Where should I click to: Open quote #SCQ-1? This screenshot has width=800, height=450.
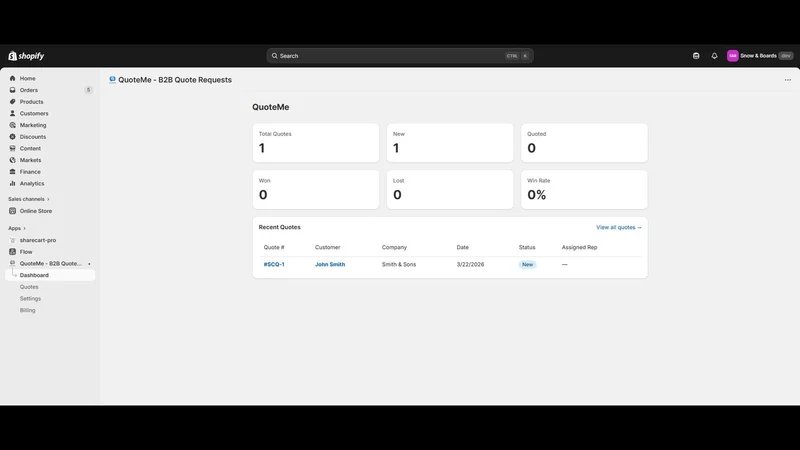tap(274, 264)
